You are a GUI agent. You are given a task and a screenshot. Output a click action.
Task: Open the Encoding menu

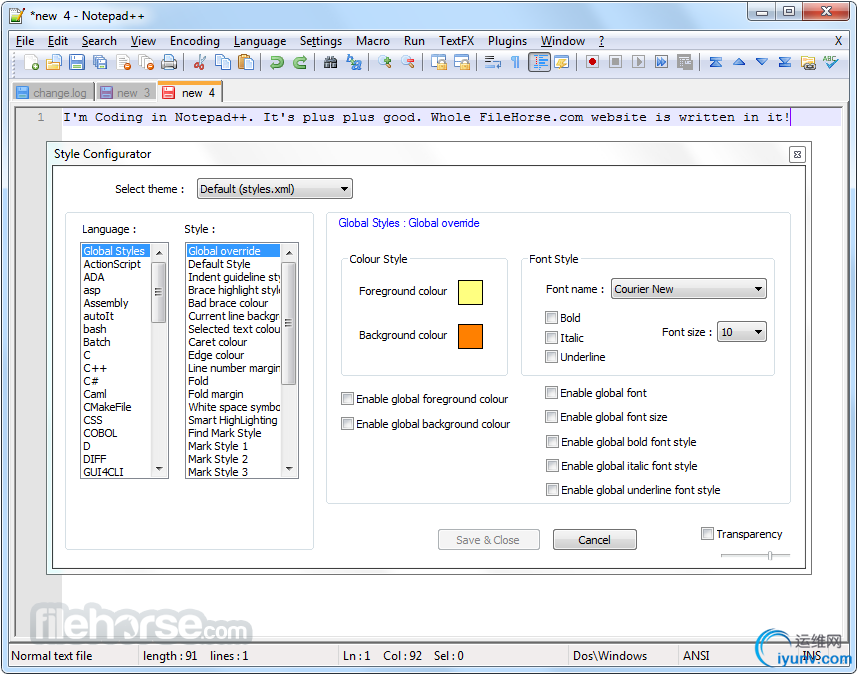pos(194,41)
